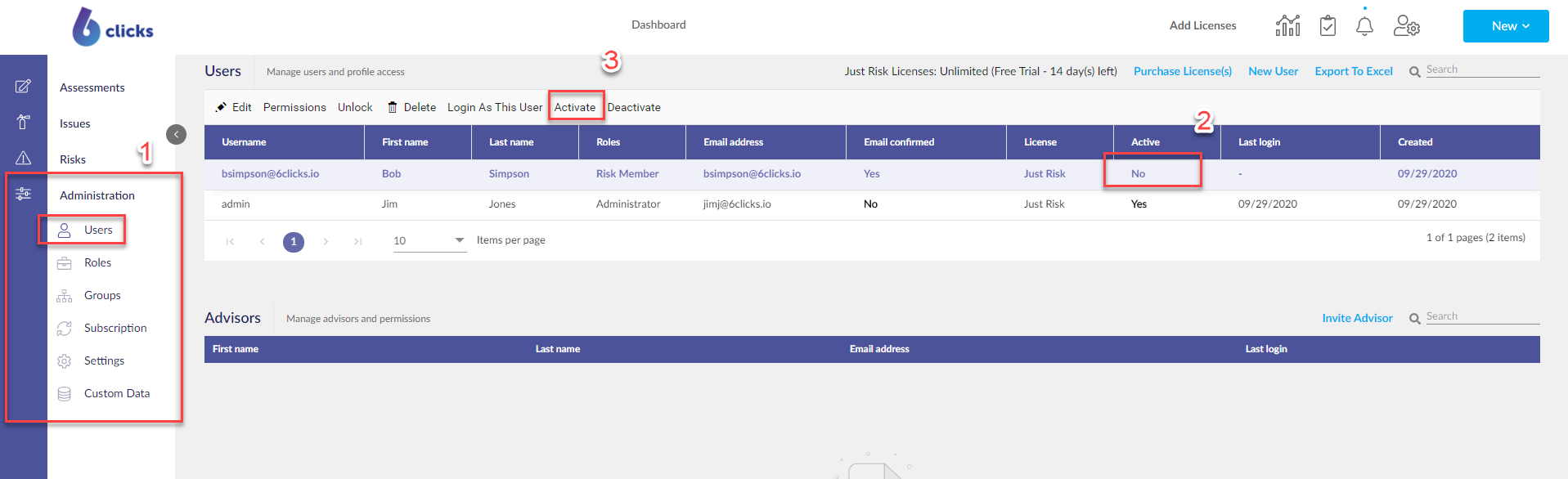1568x479 pixels.
Task: Open the Risks warning triangle icon
Action: tap(24, 159)
